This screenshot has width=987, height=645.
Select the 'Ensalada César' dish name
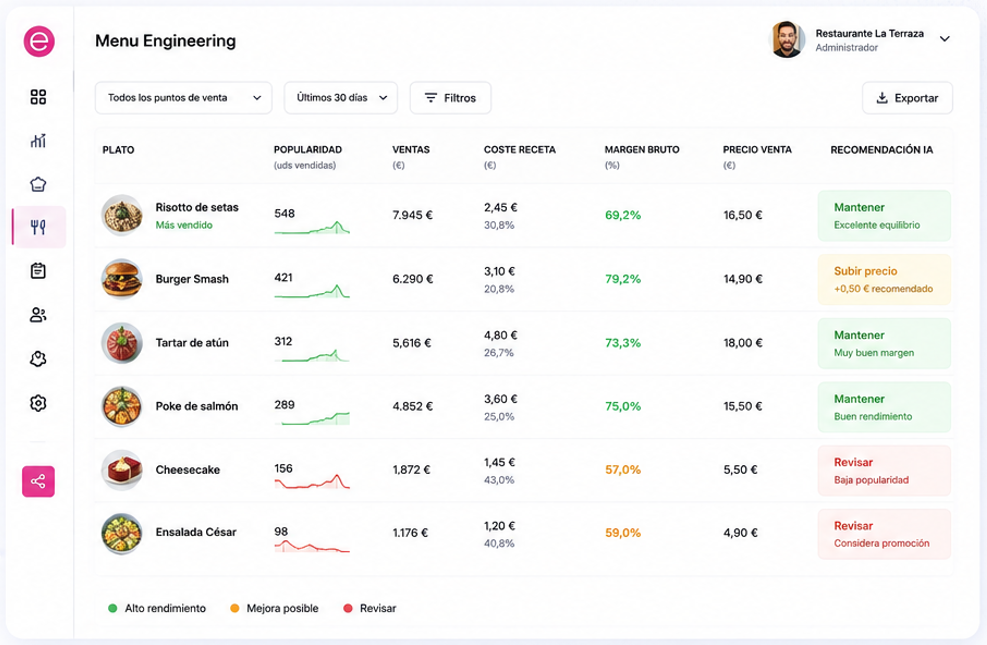click(196, 532)
